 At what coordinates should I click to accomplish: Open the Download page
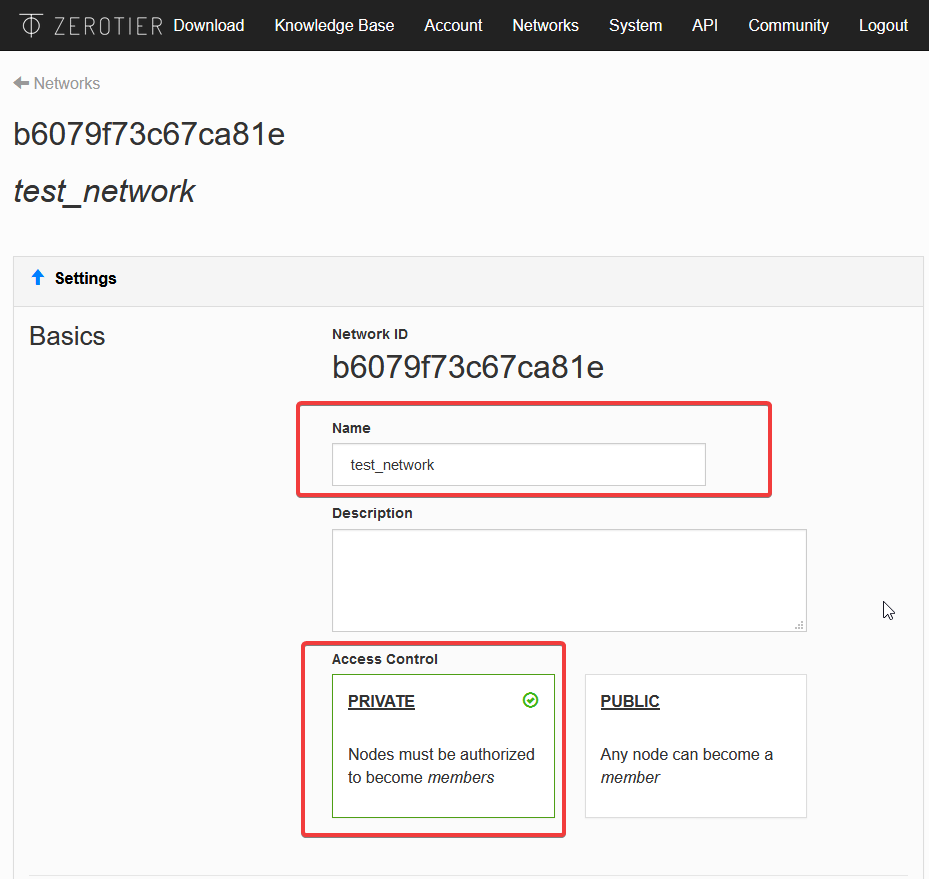[209, 25]
